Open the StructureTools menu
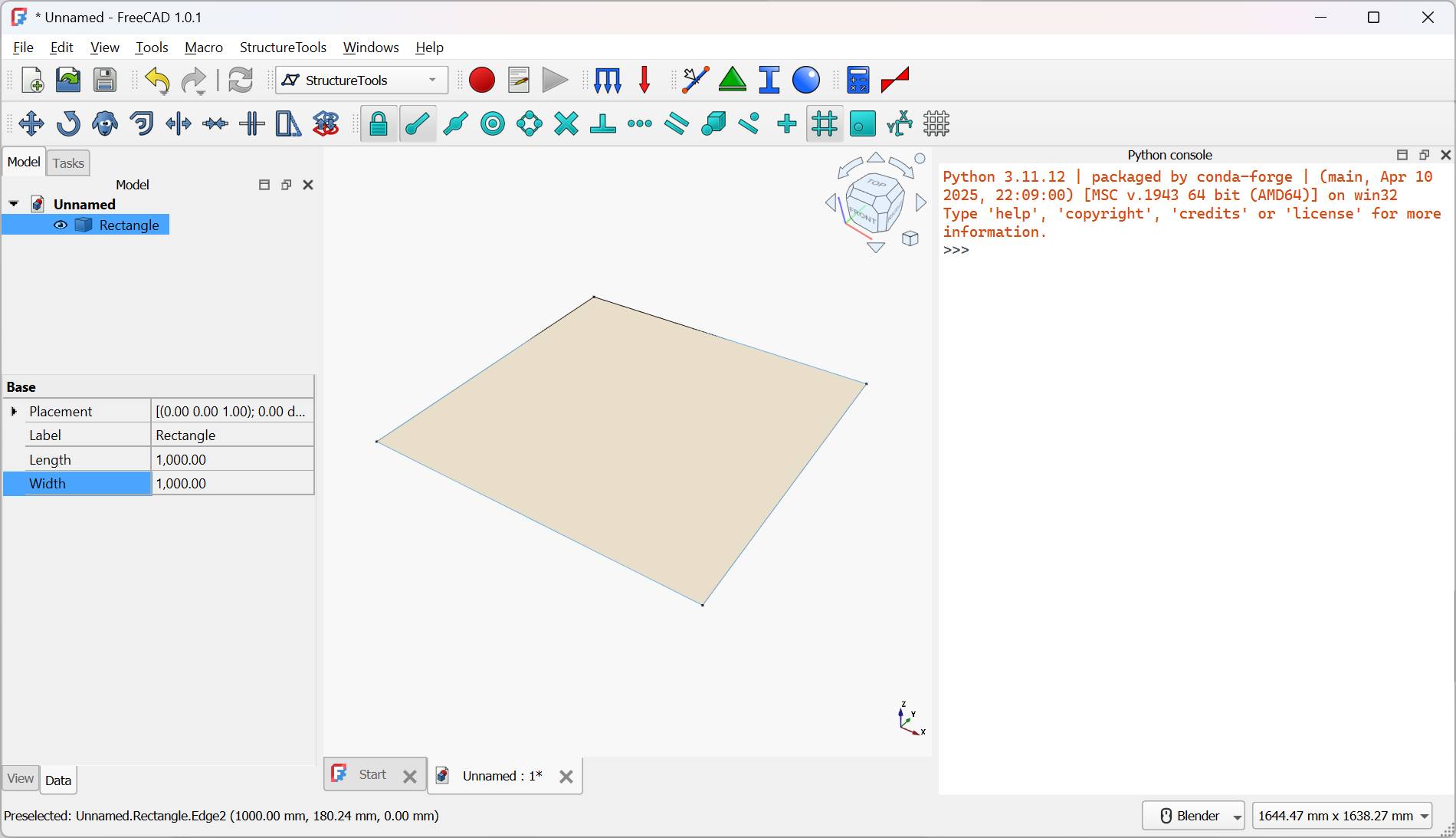This screenshot has height=838, width=1456. click(283, 48)
